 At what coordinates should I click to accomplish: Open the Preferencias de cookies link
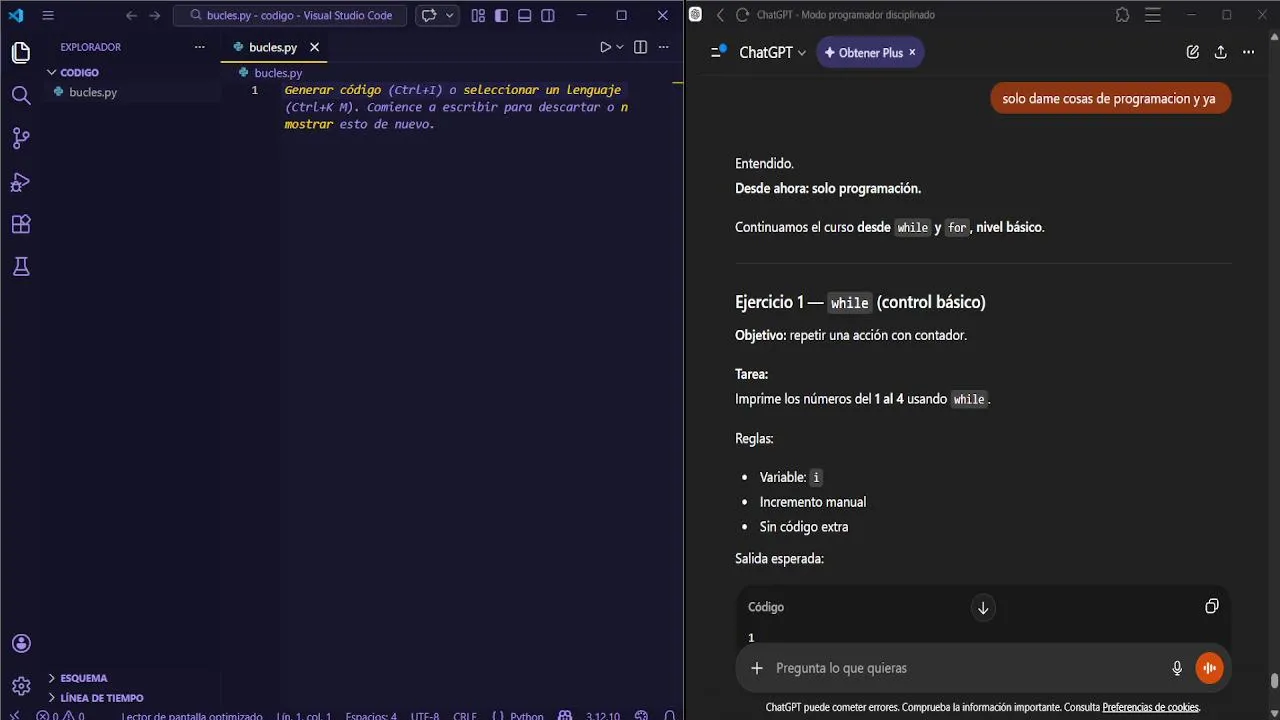coord(1150,707)
